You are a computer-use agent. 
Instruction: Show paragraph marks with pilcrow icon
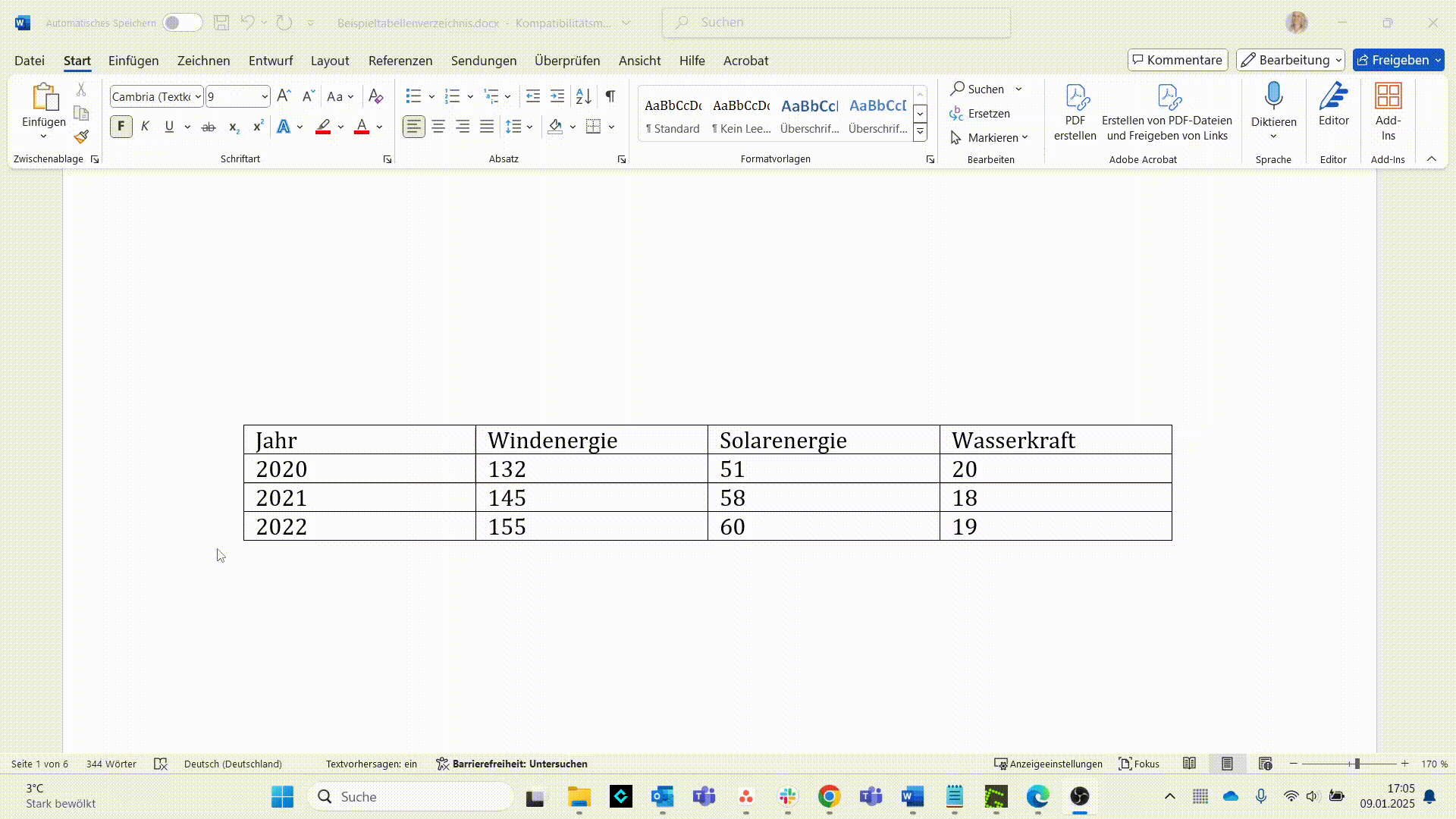click(x=610, y=96)
